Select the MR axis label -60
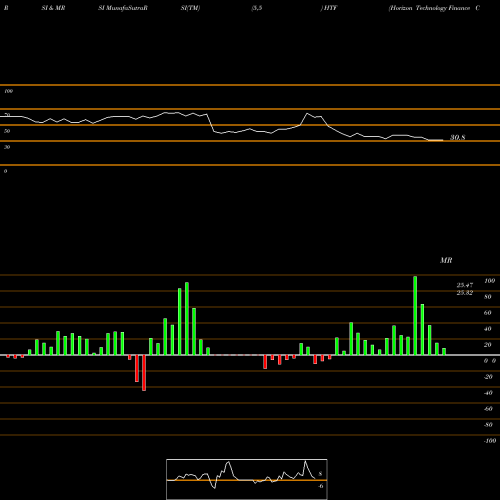Image resolution: width=500 pixels, height=500 pixels. click(488, 409)
